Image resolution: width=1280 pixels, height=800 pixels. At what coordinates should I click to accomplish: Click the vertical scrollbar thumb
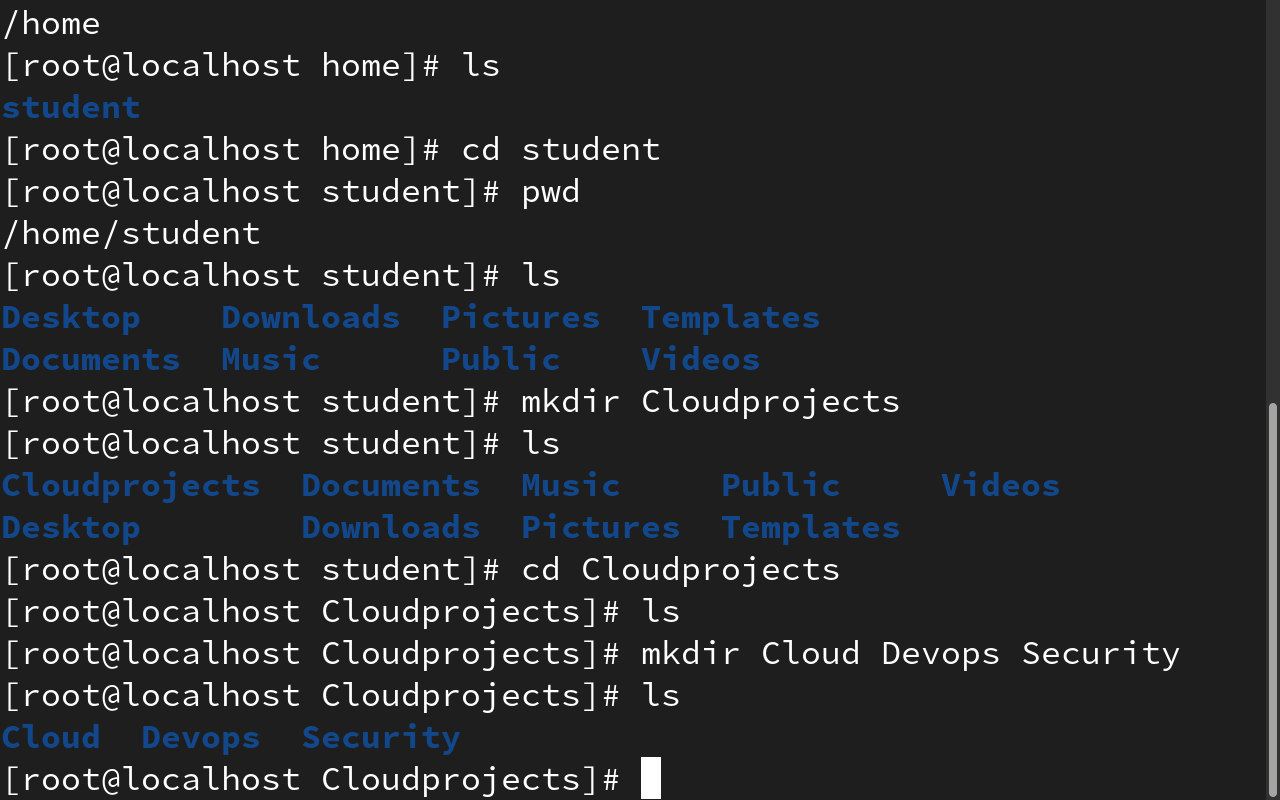click(x=1272, y=599)
